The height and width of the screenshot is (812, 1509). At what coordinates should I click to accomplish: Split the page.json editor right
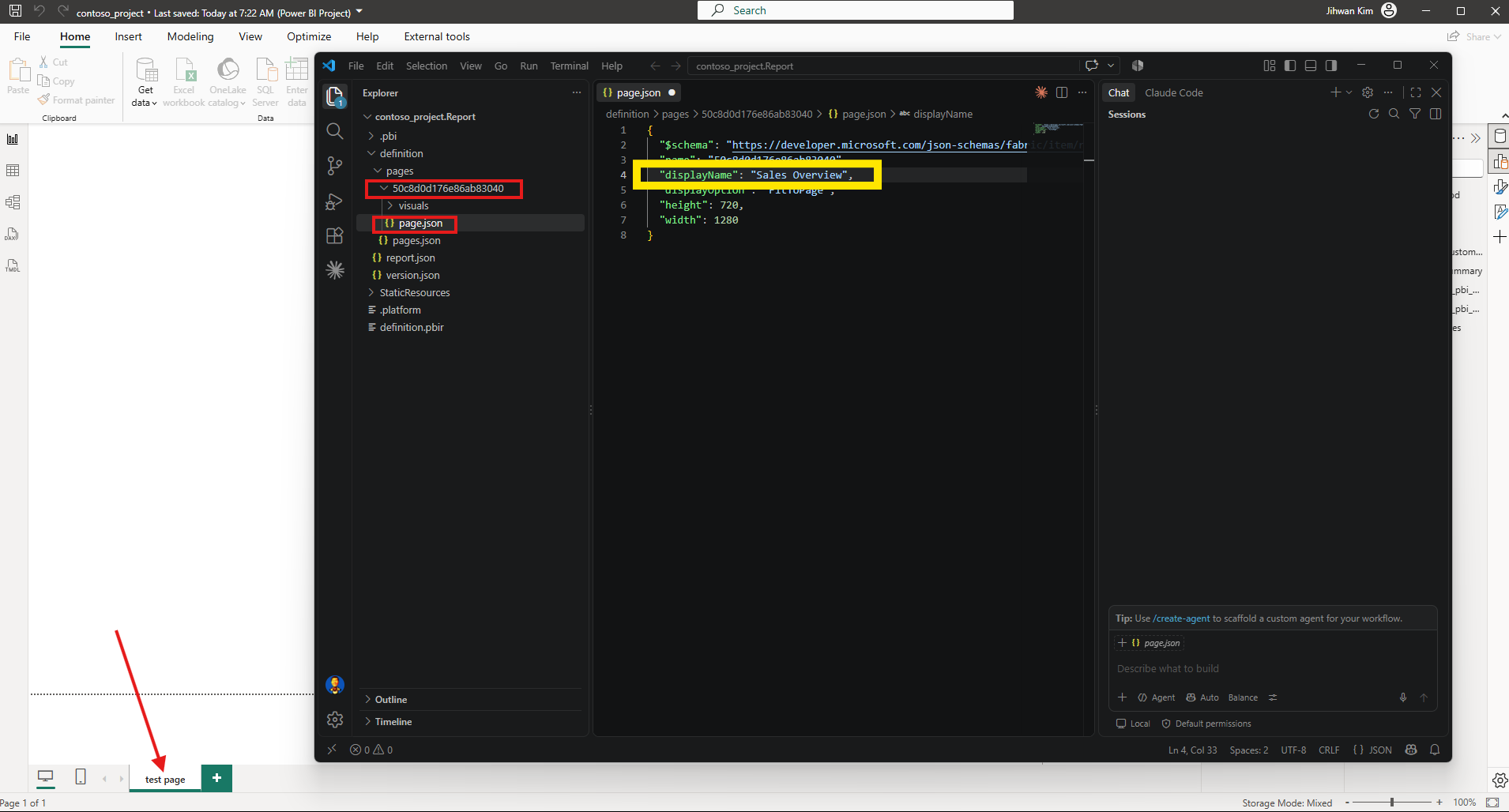[x=1062, y=92]
